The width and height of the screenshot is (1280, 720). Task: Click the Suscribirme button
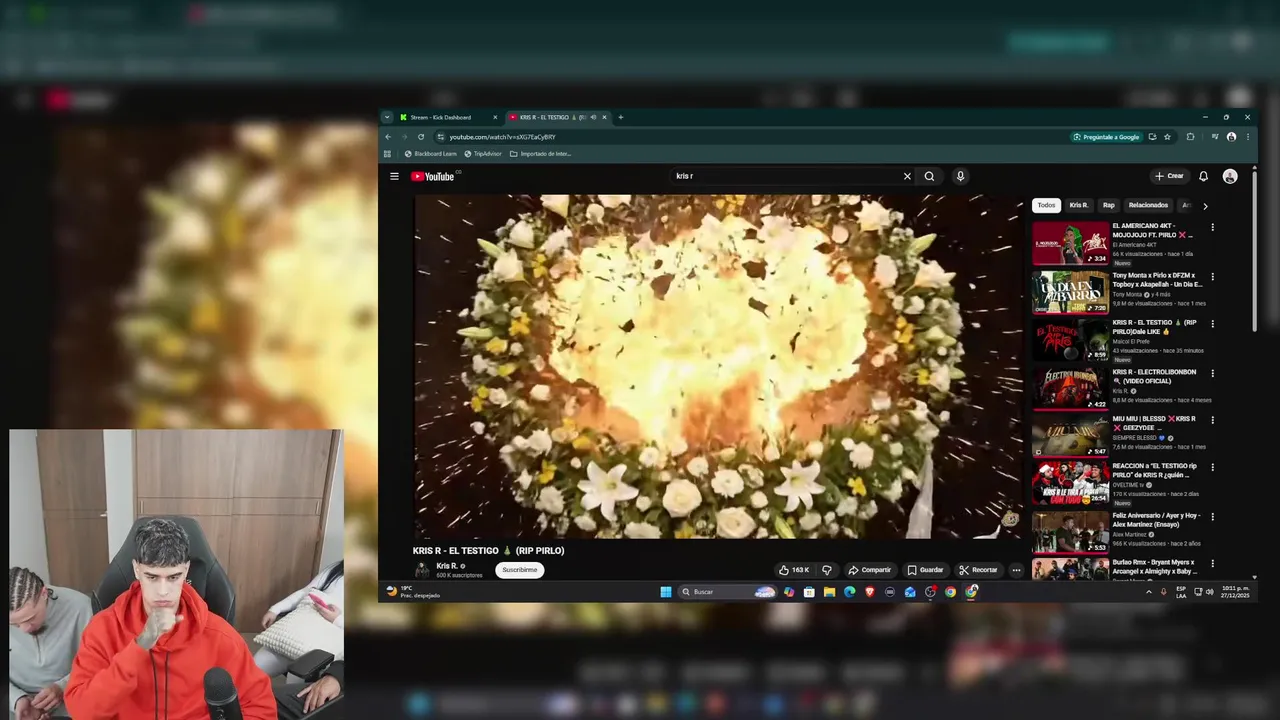519,570
